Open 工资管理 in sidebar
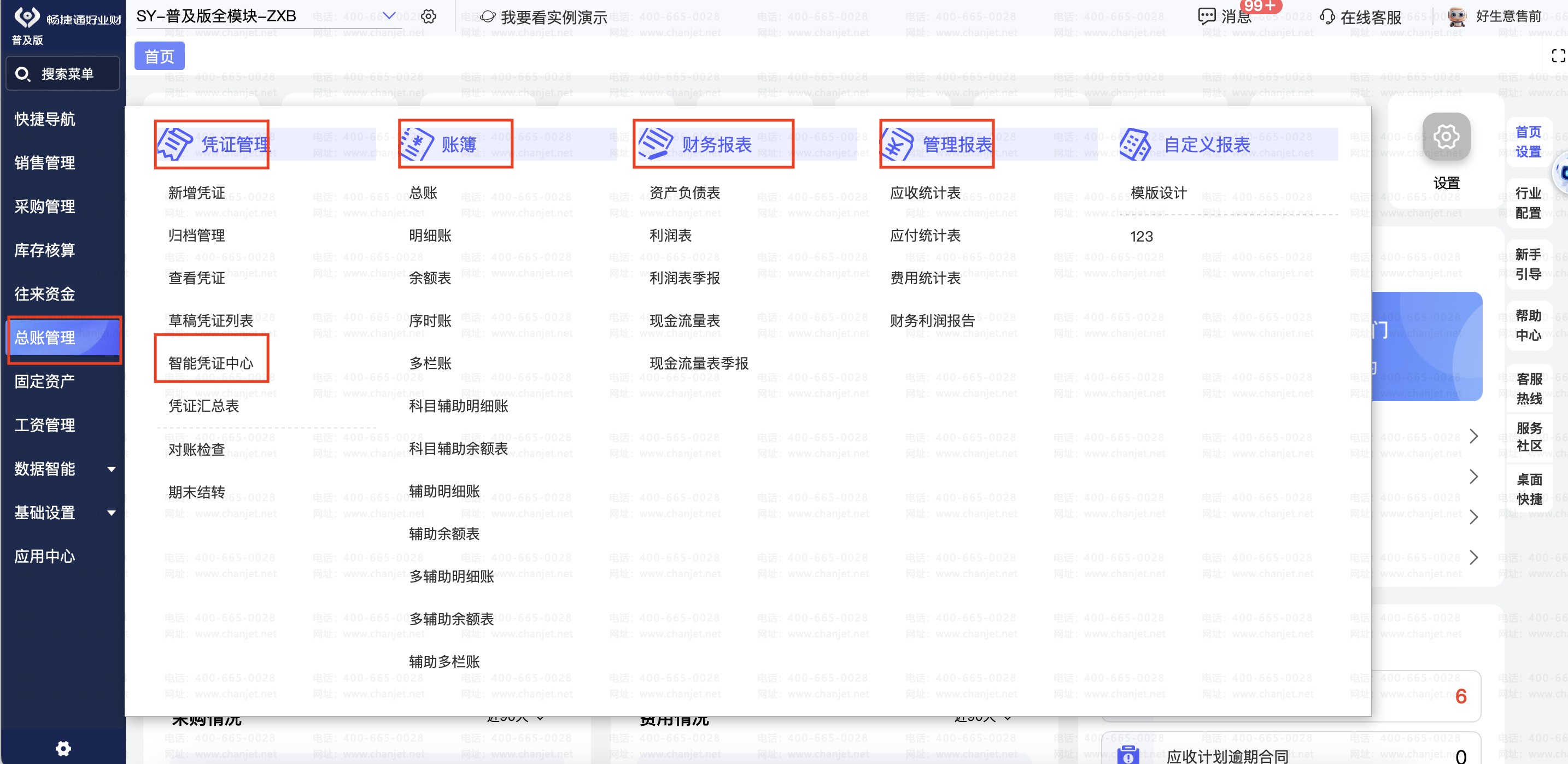1568x764 pixels. (x=45, y=425)
